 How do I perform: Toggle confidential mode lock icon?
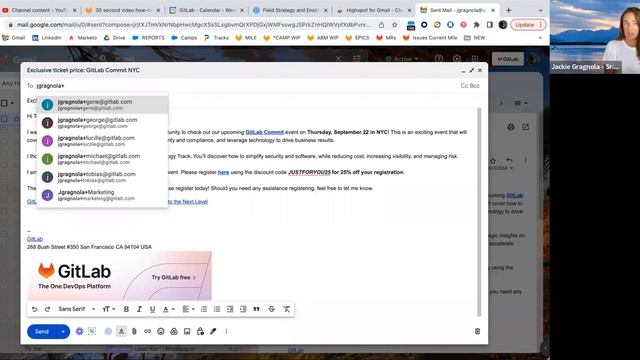pos(200,331)
